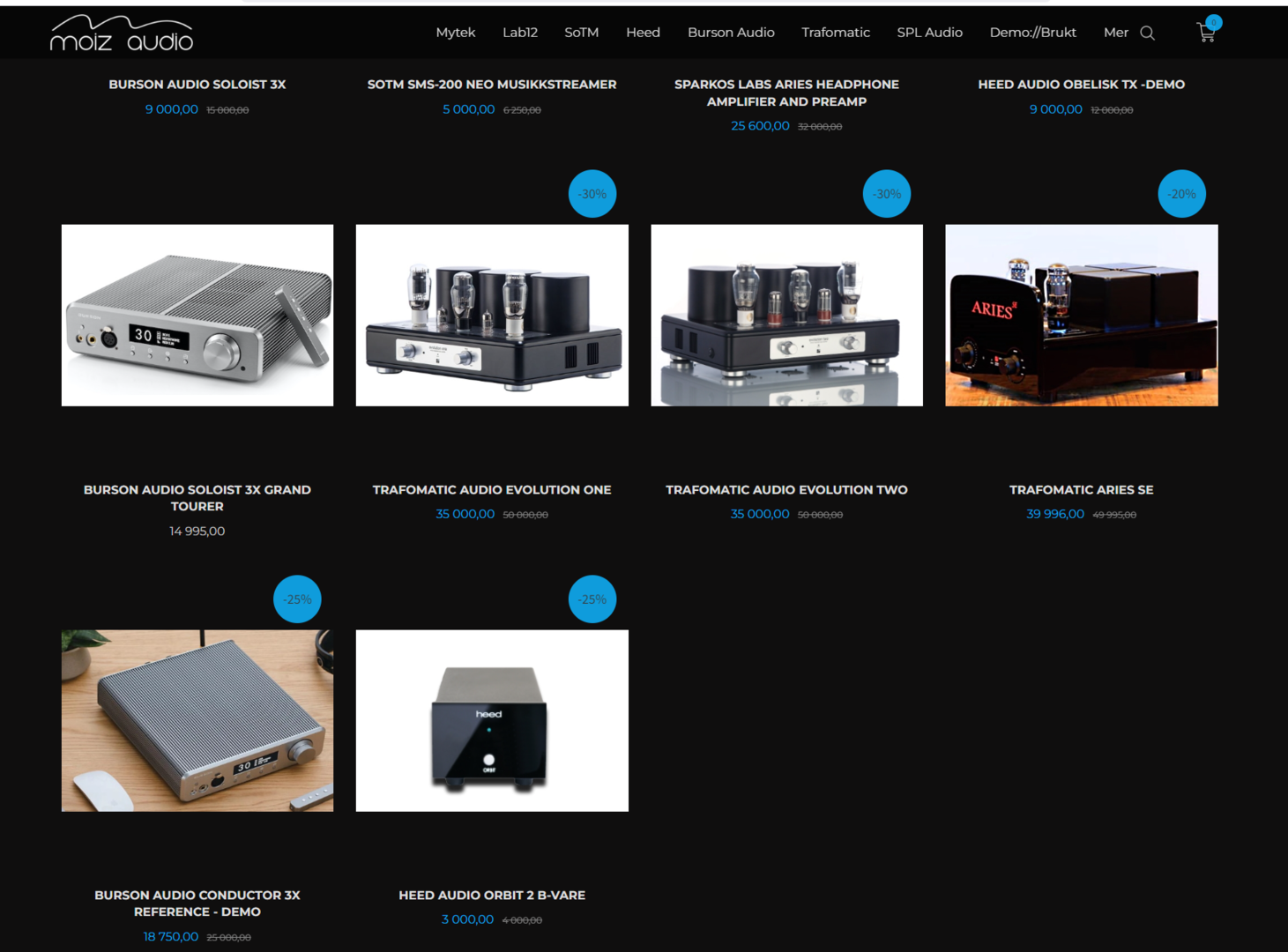Open Trafomatic Aries SE title link
The image size is (1288, 952).
click(1082, 490)
